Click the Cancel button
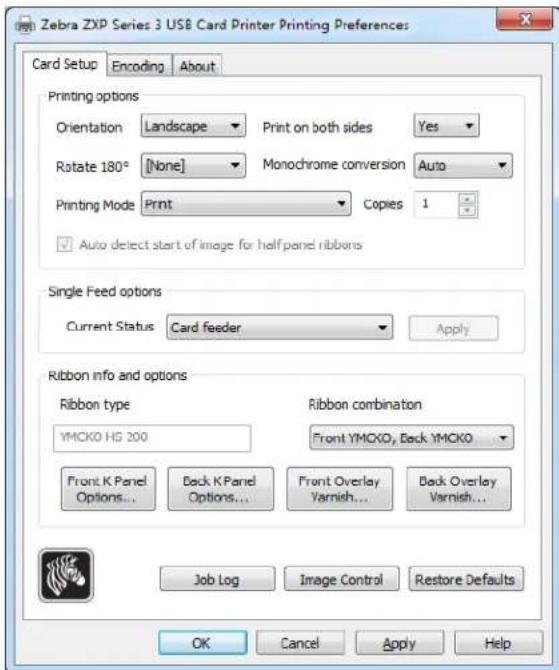Screen dimensions: 559x670 coord(300,643)
